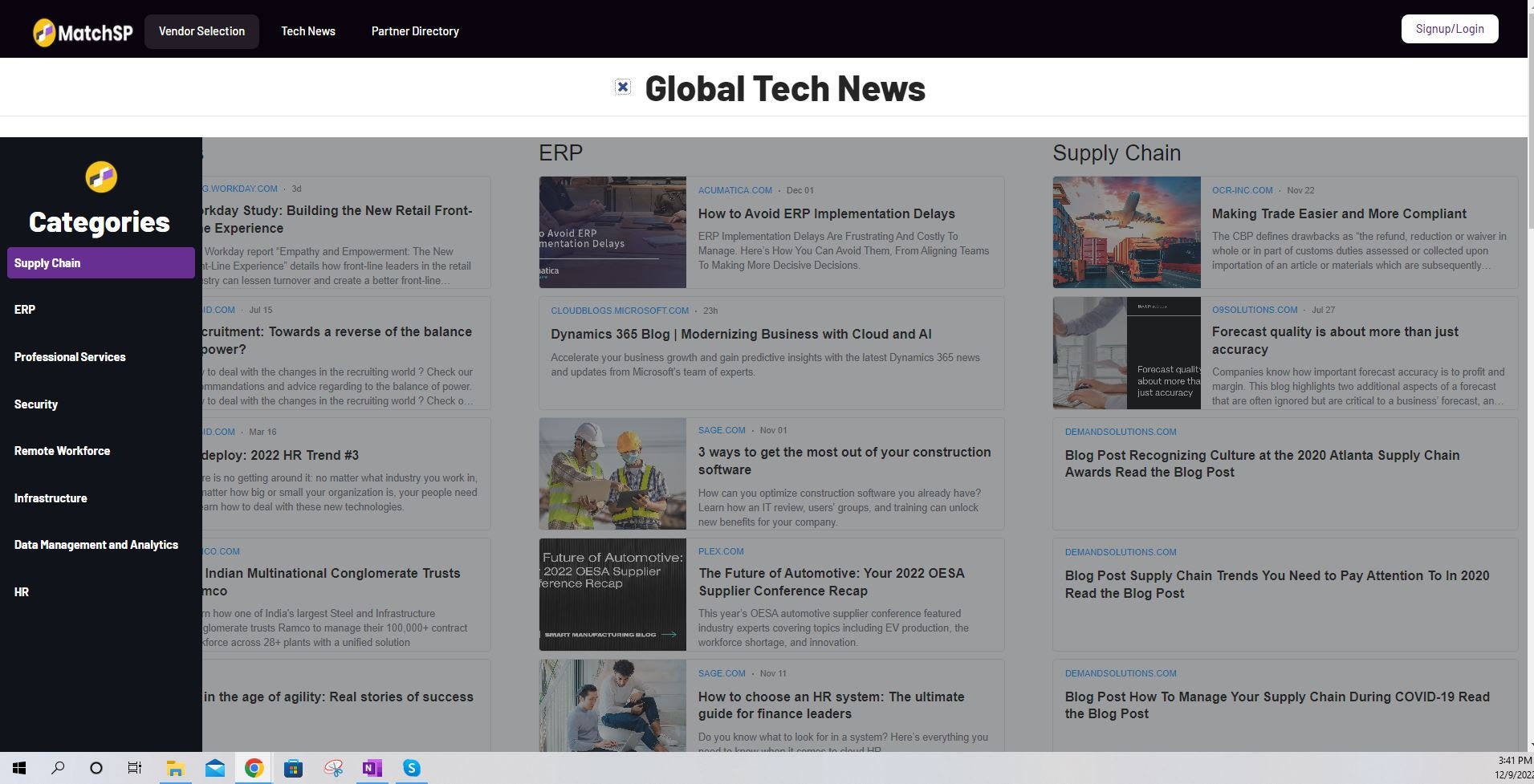Open Partner Directory tab
Image resolution: width=1534 pixels, height=784 pixels.
415,31
